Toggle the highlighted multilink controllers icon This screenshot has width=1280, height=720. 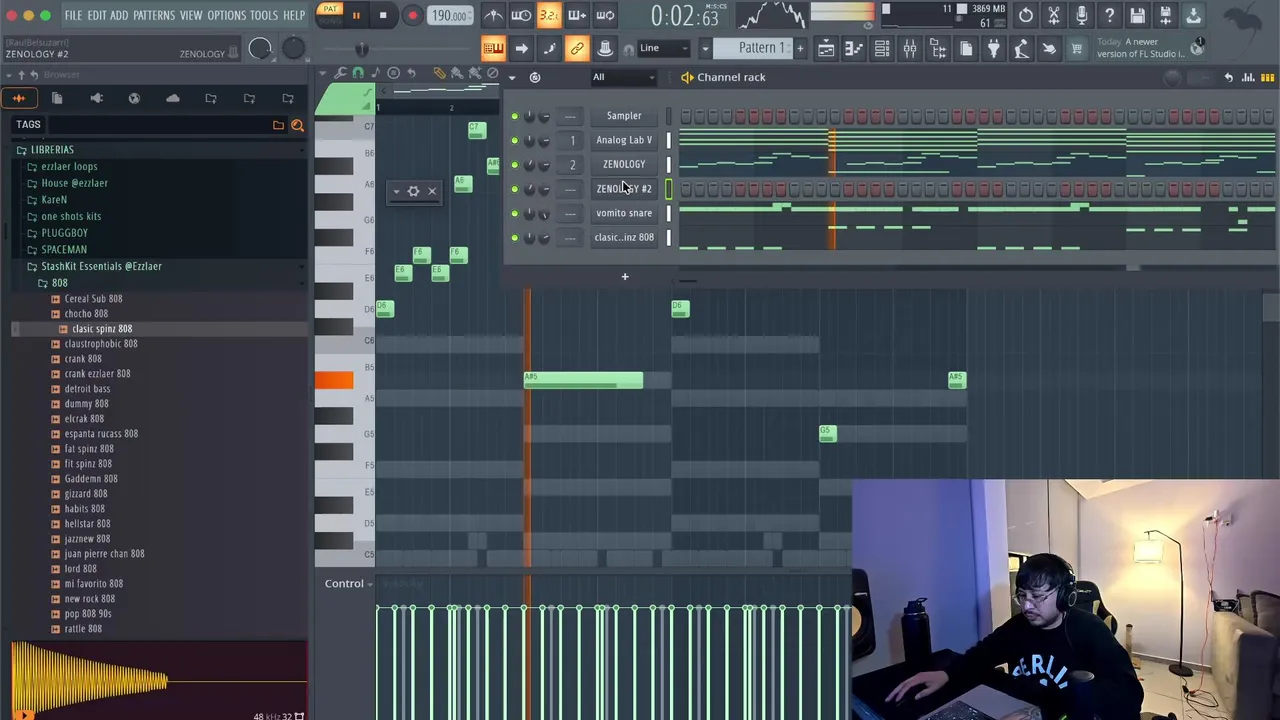point(577,48)
